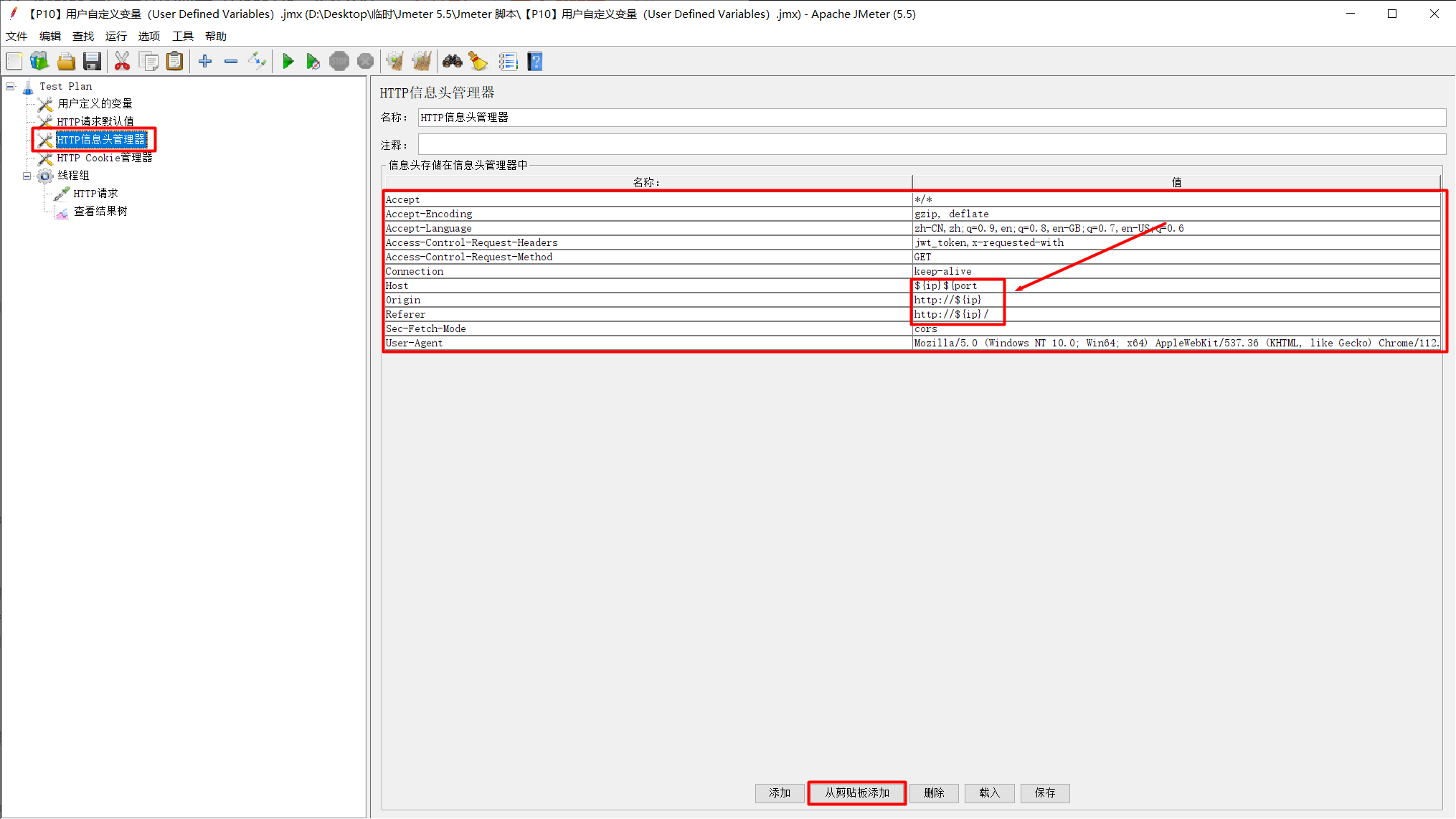
Task: Click the 名称 input field
Action: click(x=932, y=118)
